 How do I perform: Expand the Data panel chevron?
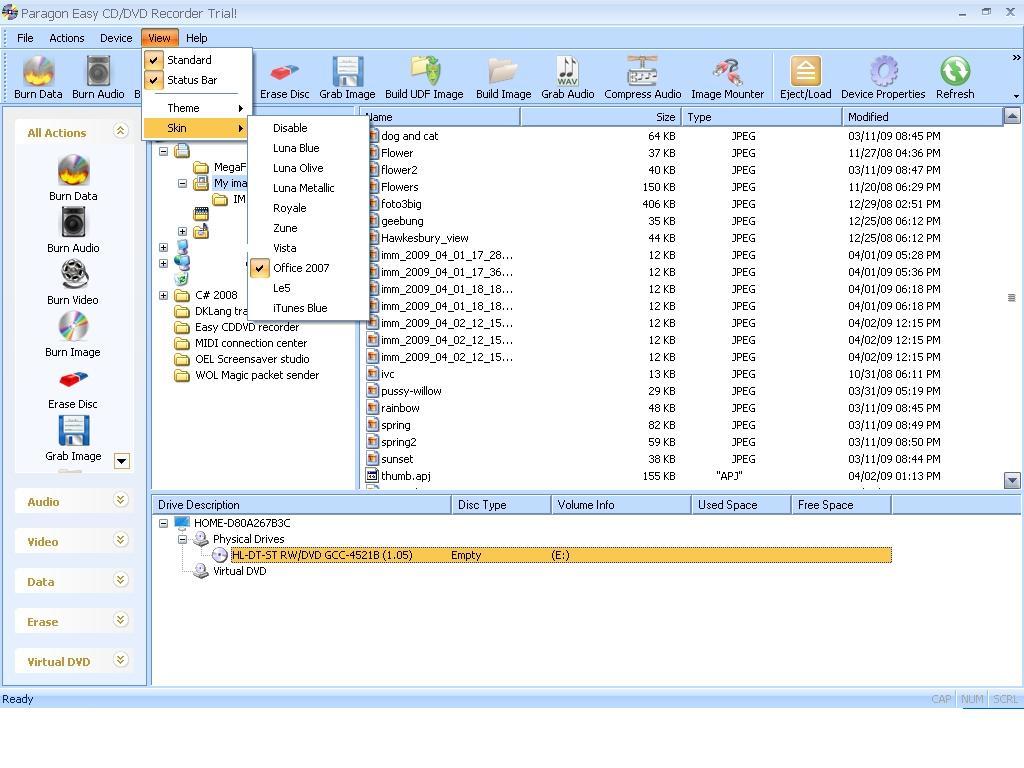(120, 580)
